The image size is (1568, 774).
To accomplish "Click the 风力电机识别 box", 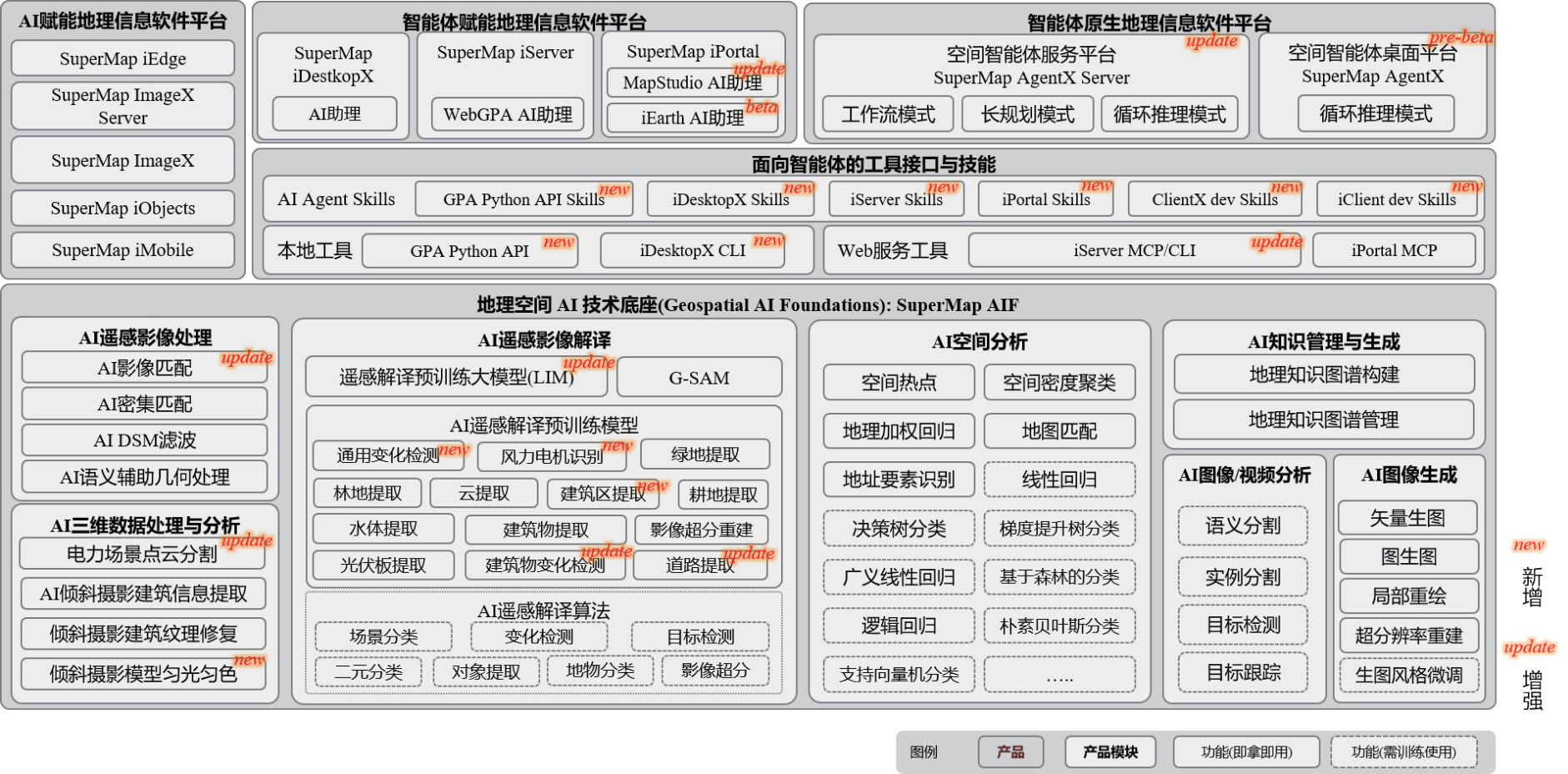I will (x=551, y=455).
